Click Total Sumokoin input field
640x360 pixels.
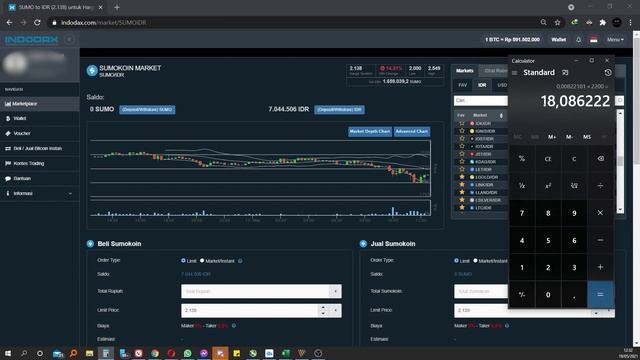481,291
